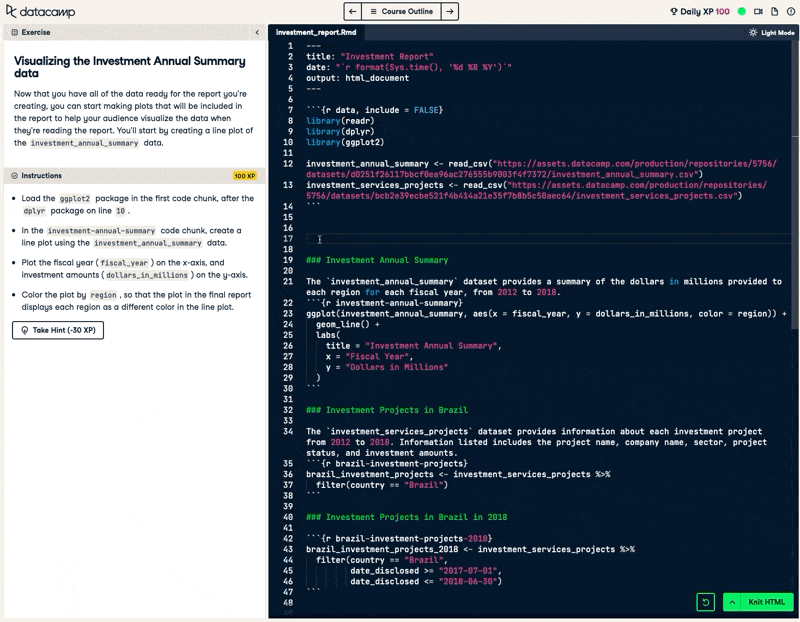Click "### Investment Projects in Brazil" on line 32
The height and width of the screenshot is (622, 800).
point(387,410)
